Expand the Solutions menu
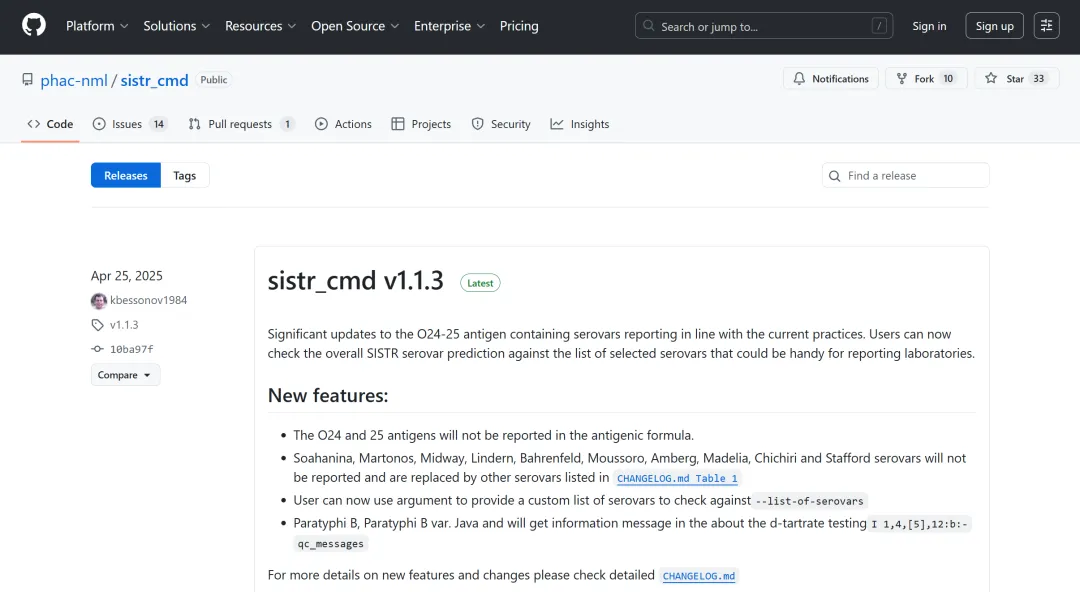 176,26
